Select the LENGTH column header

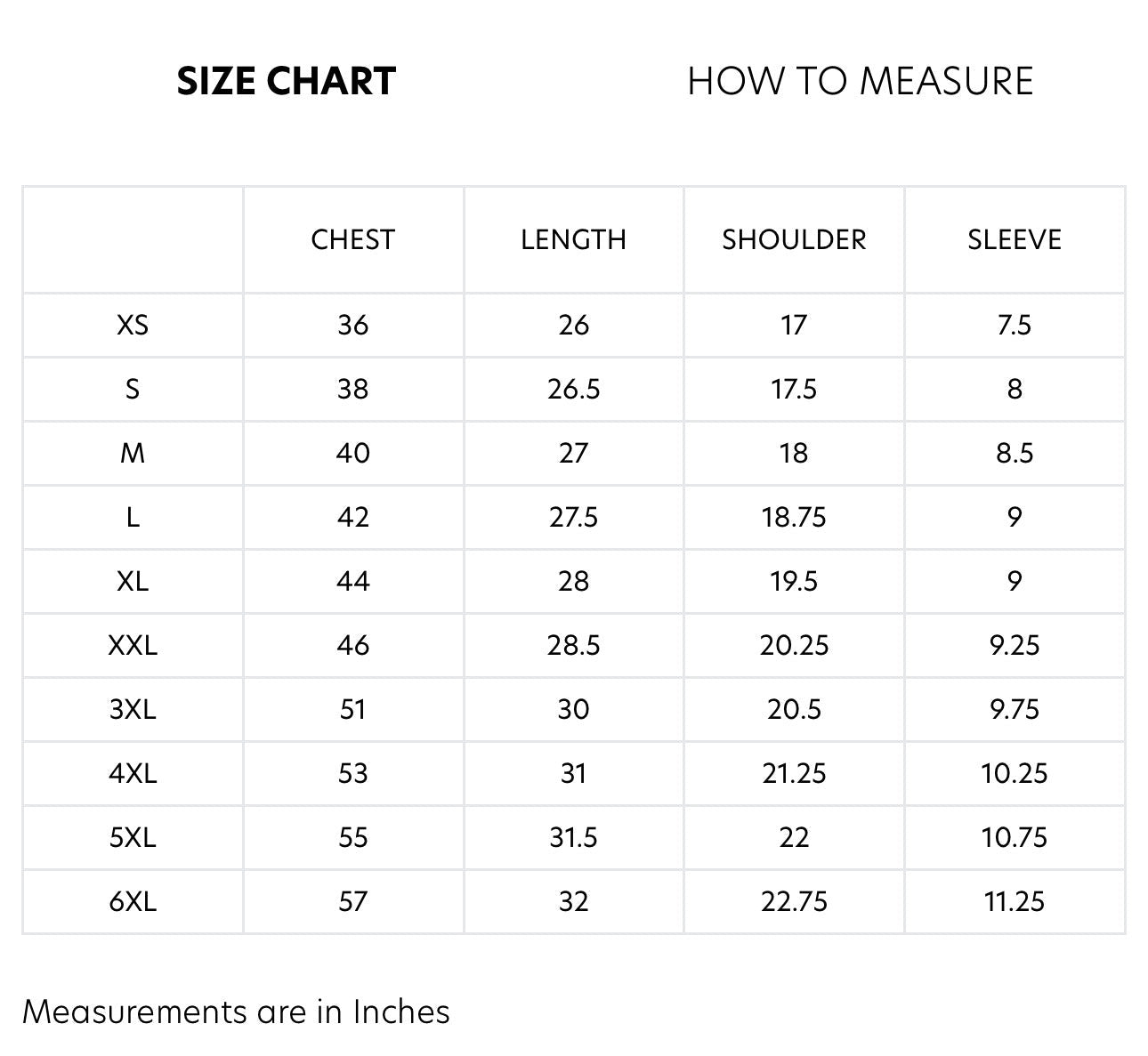click(x=573, y=239)
